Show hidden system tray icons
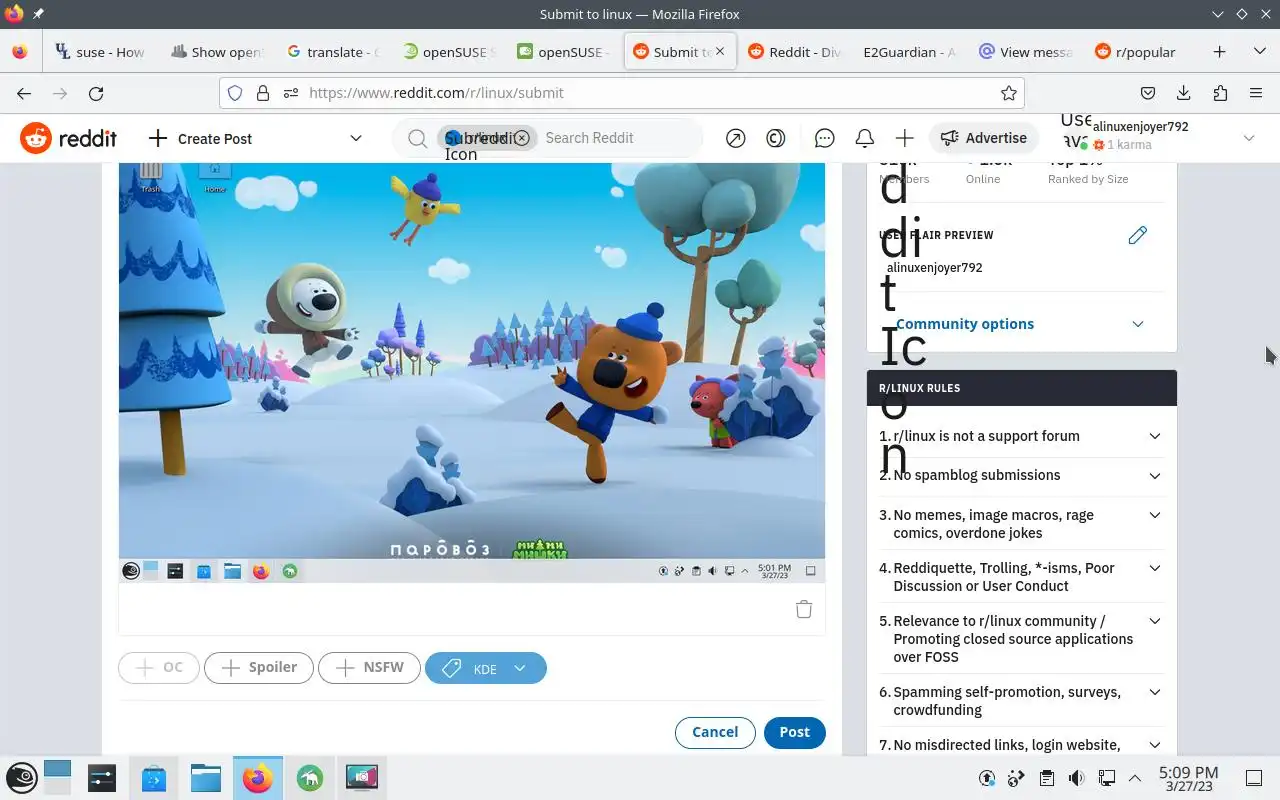 [1135, 778]
